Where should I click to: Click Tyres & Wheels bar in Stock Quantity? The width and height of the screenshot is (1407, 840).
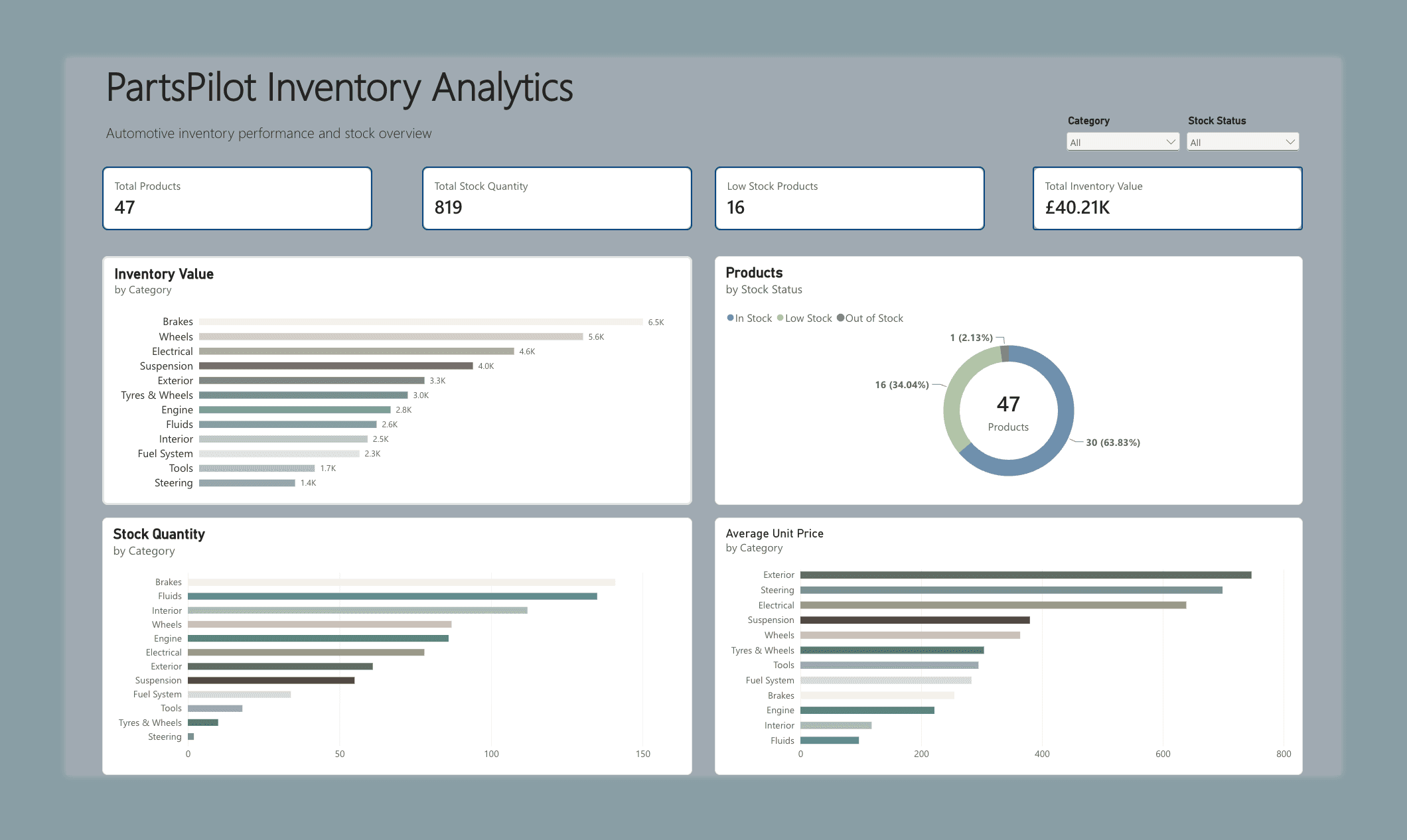click(x=203, y=723)
